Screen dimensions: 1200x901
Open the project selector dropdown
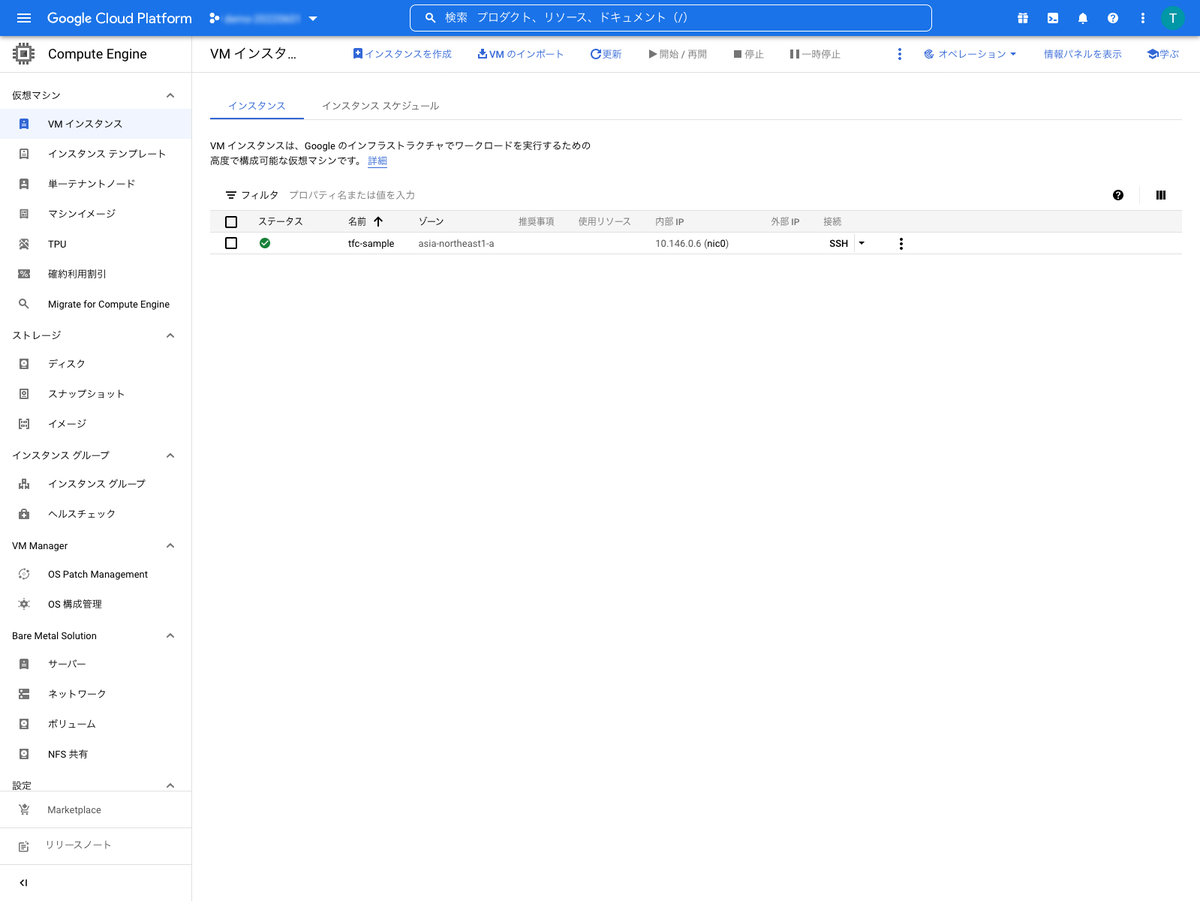264,18
